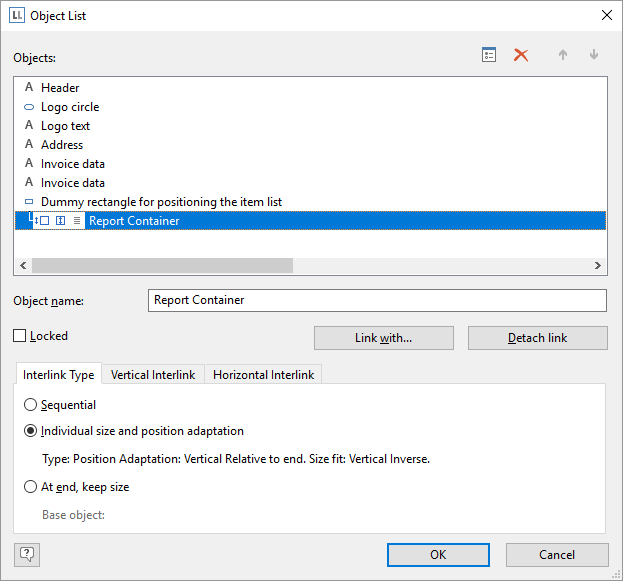Image resolution: width=623 pixels, height=581 pixels.
Task: Select the Logo circle ellipse item
Action: (69, 107)
